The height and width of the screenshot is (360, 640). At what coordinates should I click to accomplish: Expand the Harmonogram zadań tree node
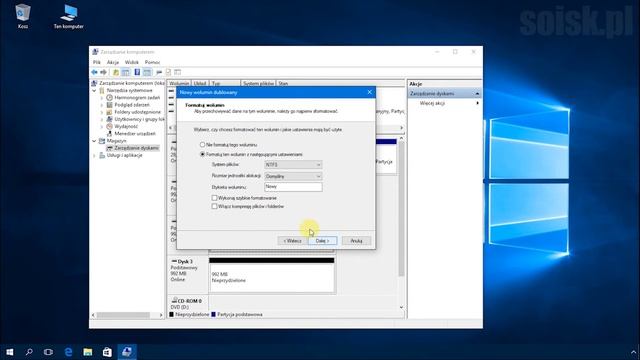[x=102, y=98]
